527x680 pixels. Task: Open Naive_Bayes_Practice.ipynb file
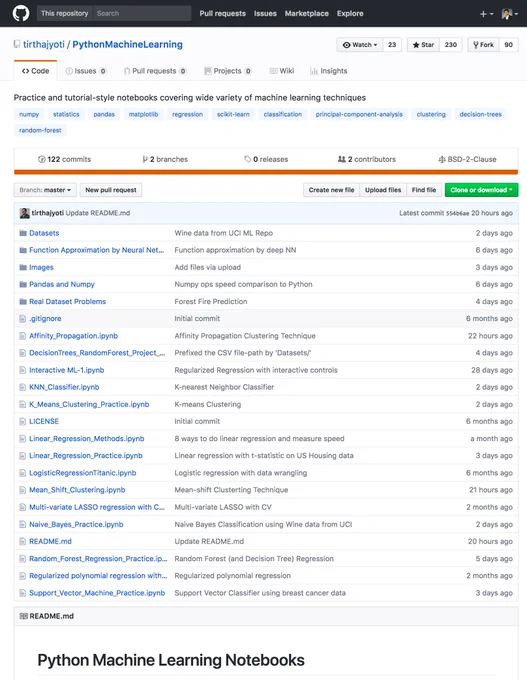[x=76, y=525]
